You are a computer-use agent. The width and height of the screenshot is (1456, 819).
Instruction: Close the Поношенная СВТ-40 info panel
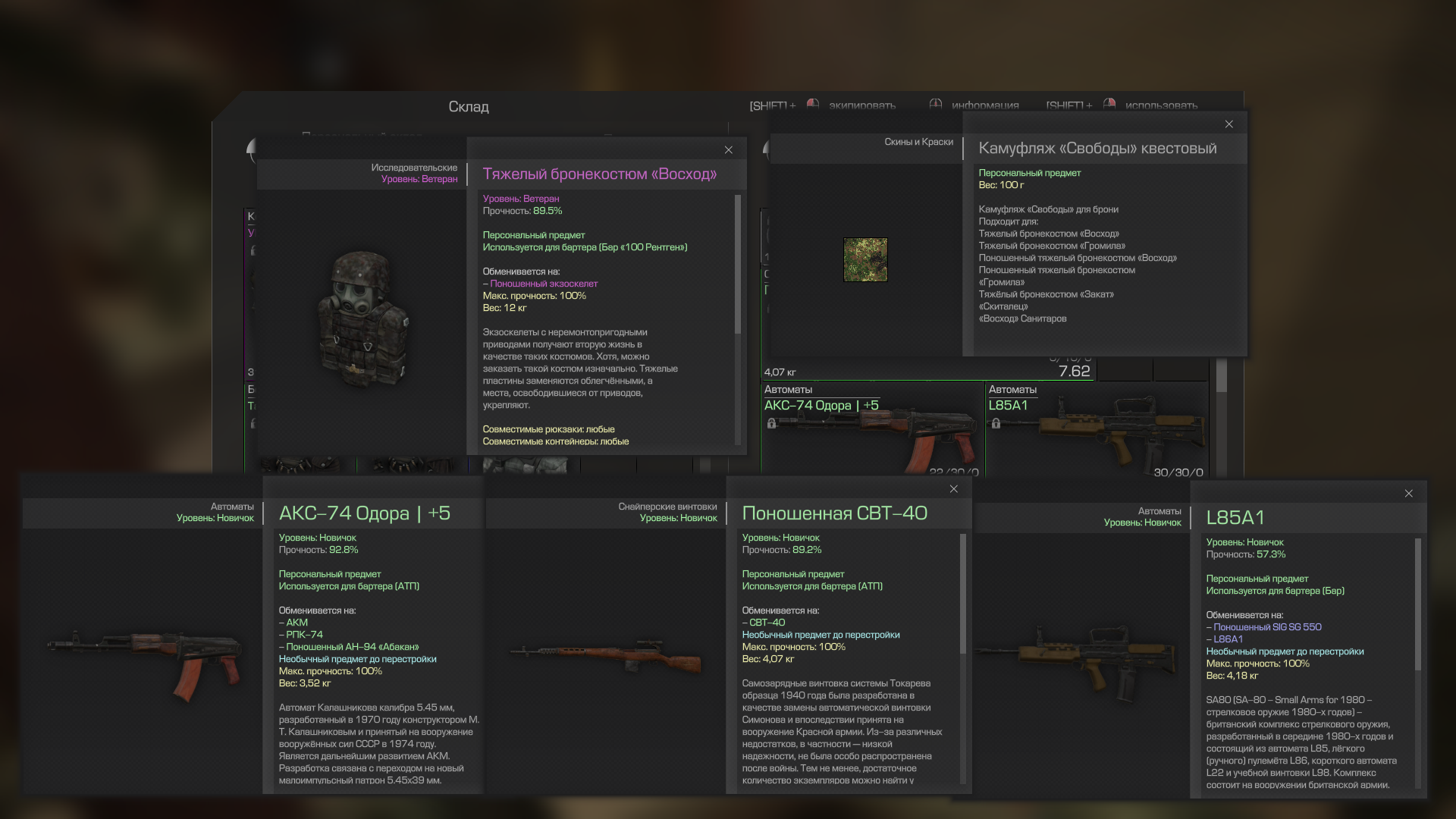[x=953, y=489]
